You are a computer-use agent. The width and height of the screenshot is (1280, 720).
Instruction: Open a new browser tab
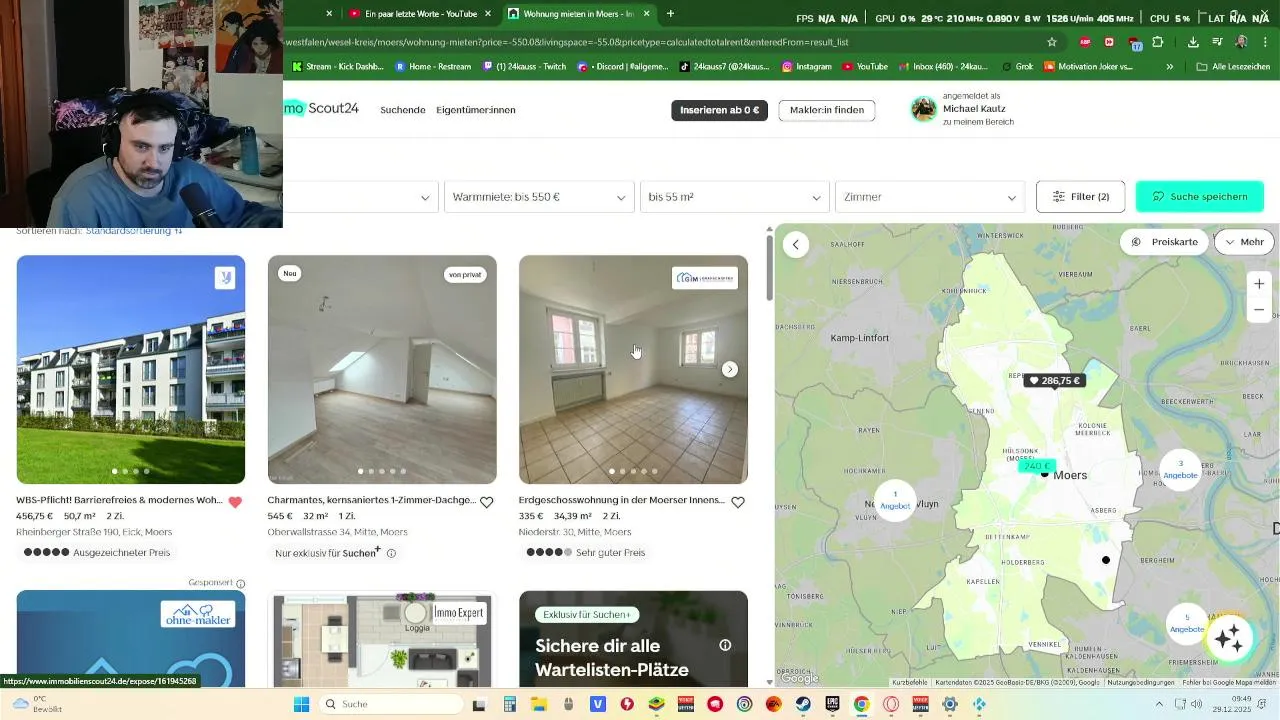(x=670, y=14)
